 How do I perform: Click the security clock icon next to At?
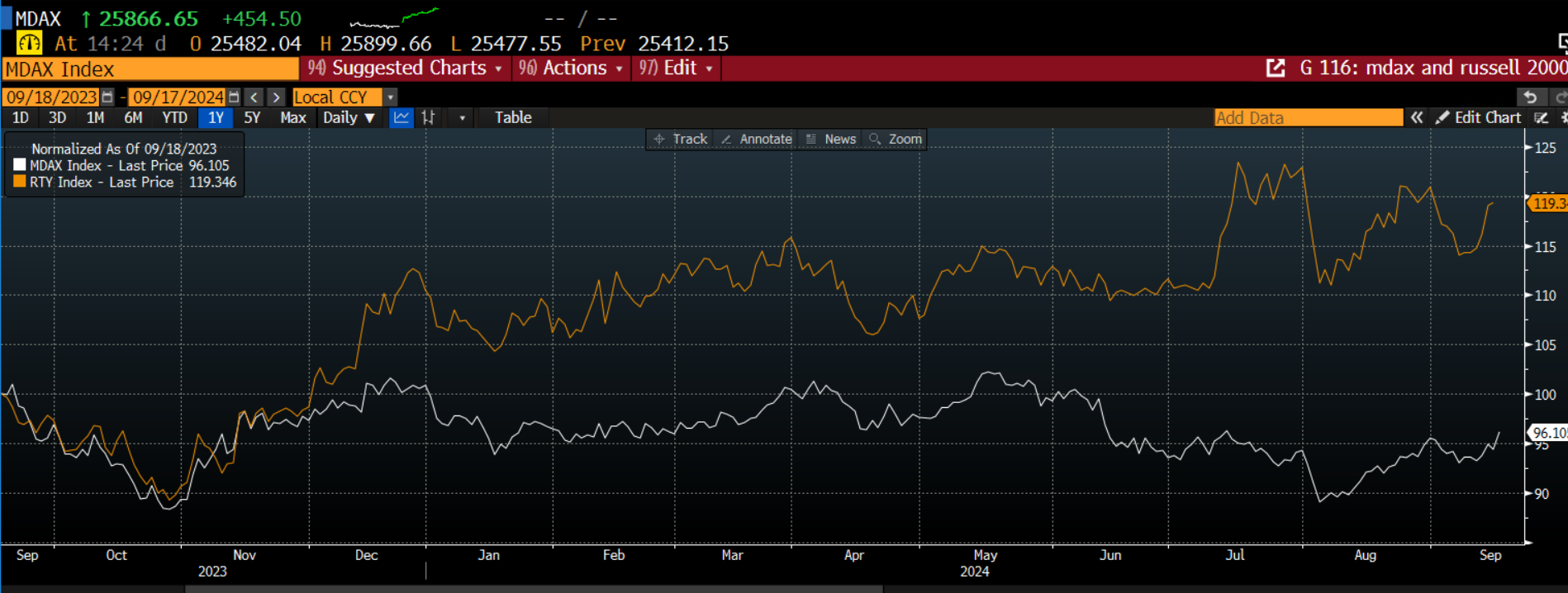[29, 43]
